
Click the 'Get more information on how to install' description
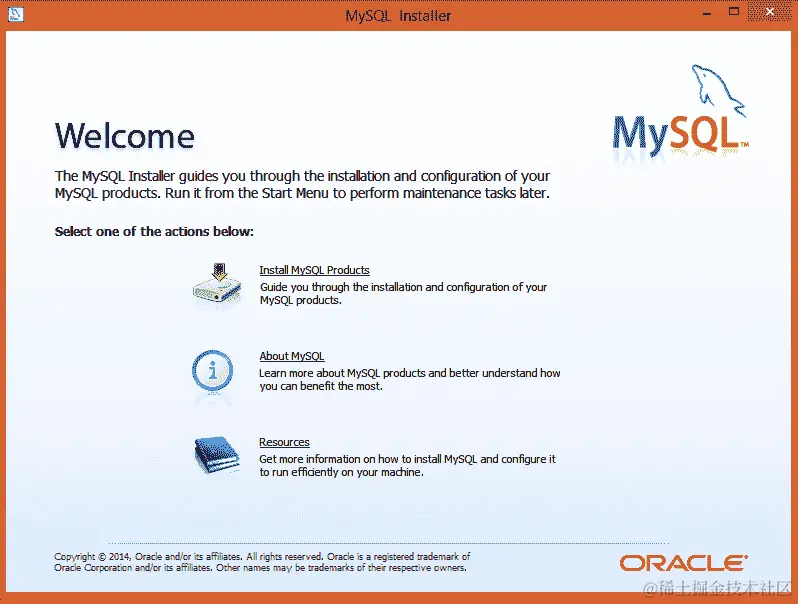pyautogui.click(x=407, y=466)
